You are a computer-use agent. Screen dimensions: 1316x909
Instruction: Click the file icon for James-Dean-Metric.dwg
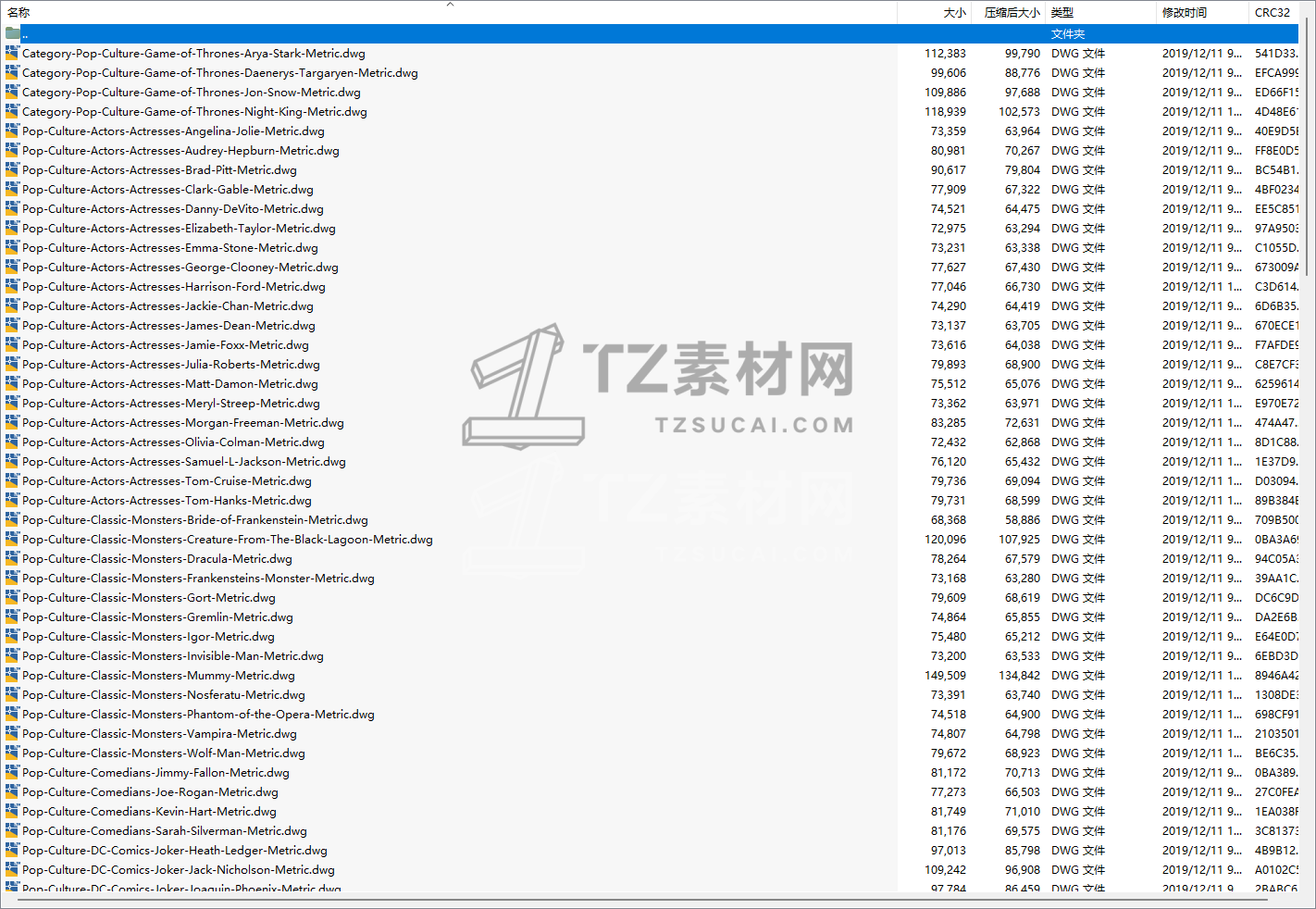click(12, 326)
